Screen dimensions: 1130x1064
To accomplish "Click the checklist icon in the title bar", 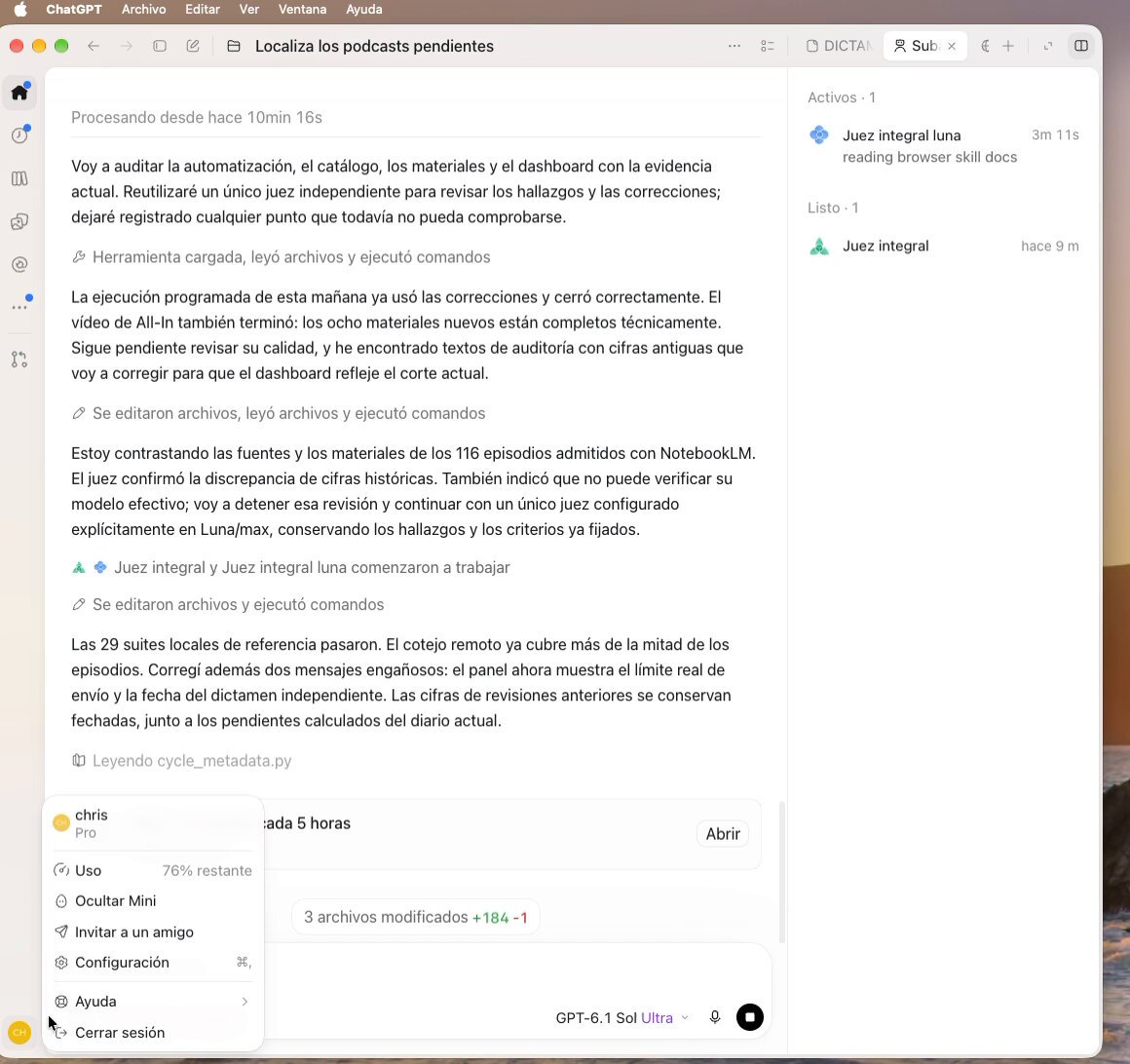I will (x=768, y=46).
